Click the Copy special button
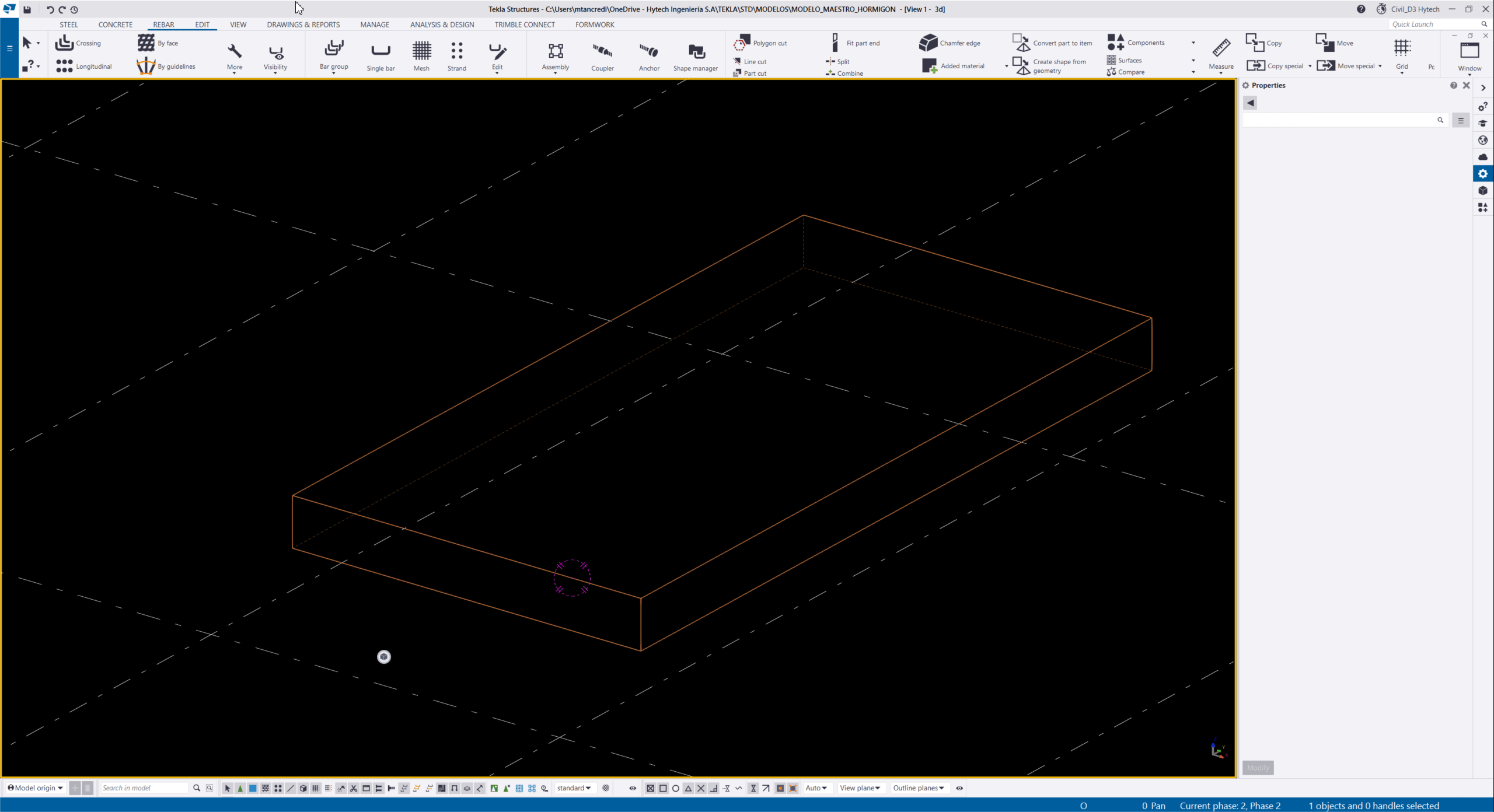This screenshot has height=812, width=1494. [x=1278, y=66]
